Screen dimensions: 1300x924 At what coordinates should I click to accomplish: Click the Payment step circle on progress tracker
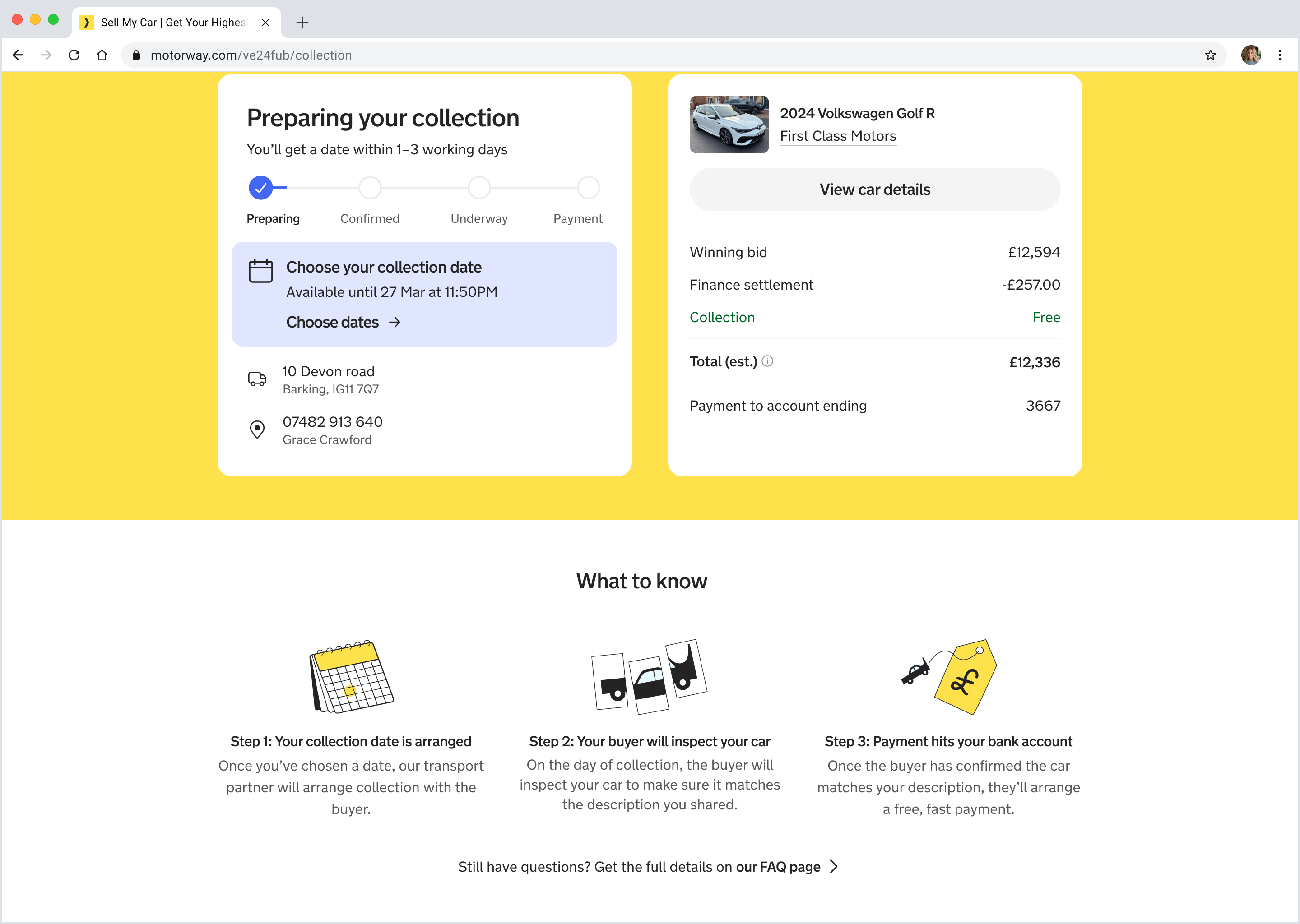point(589,188)
